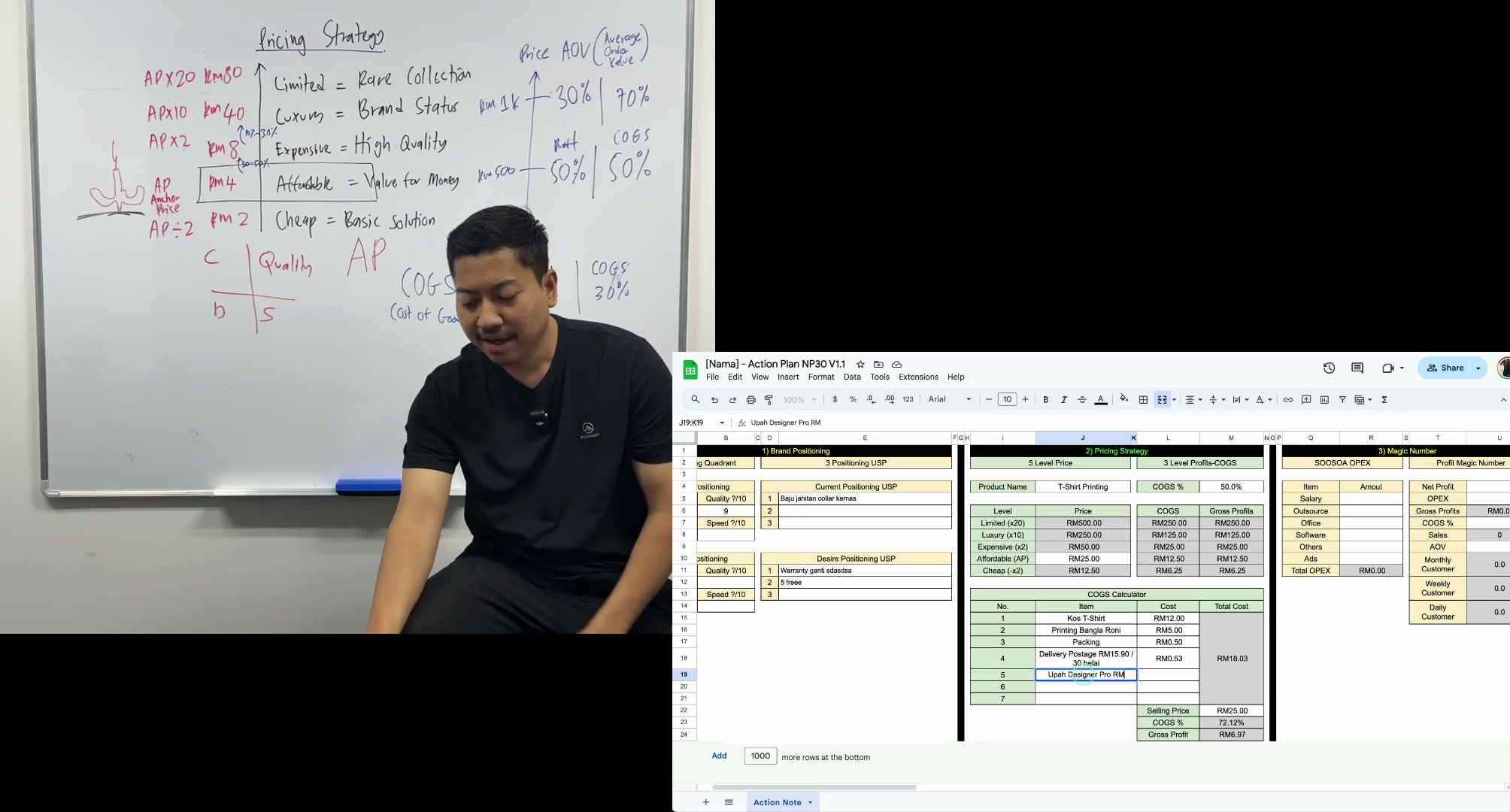Format as percent
Viewport: 1510px width, 812px height.
pyautogui.click(x=853, y=400)
